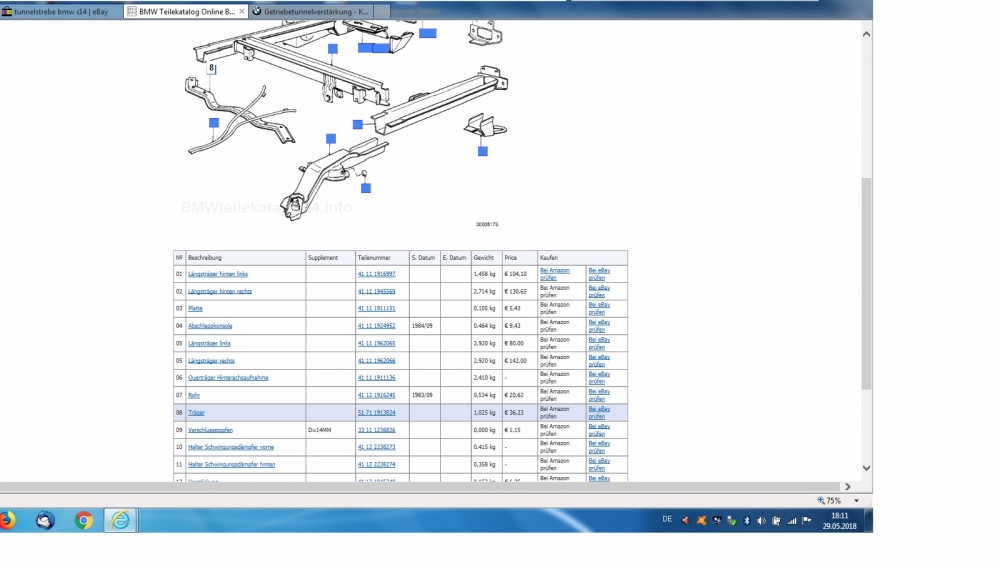This screenshot has height=562, width=1000.
Task: Open network signal tray icon
Action: click(x=792, y=520)
